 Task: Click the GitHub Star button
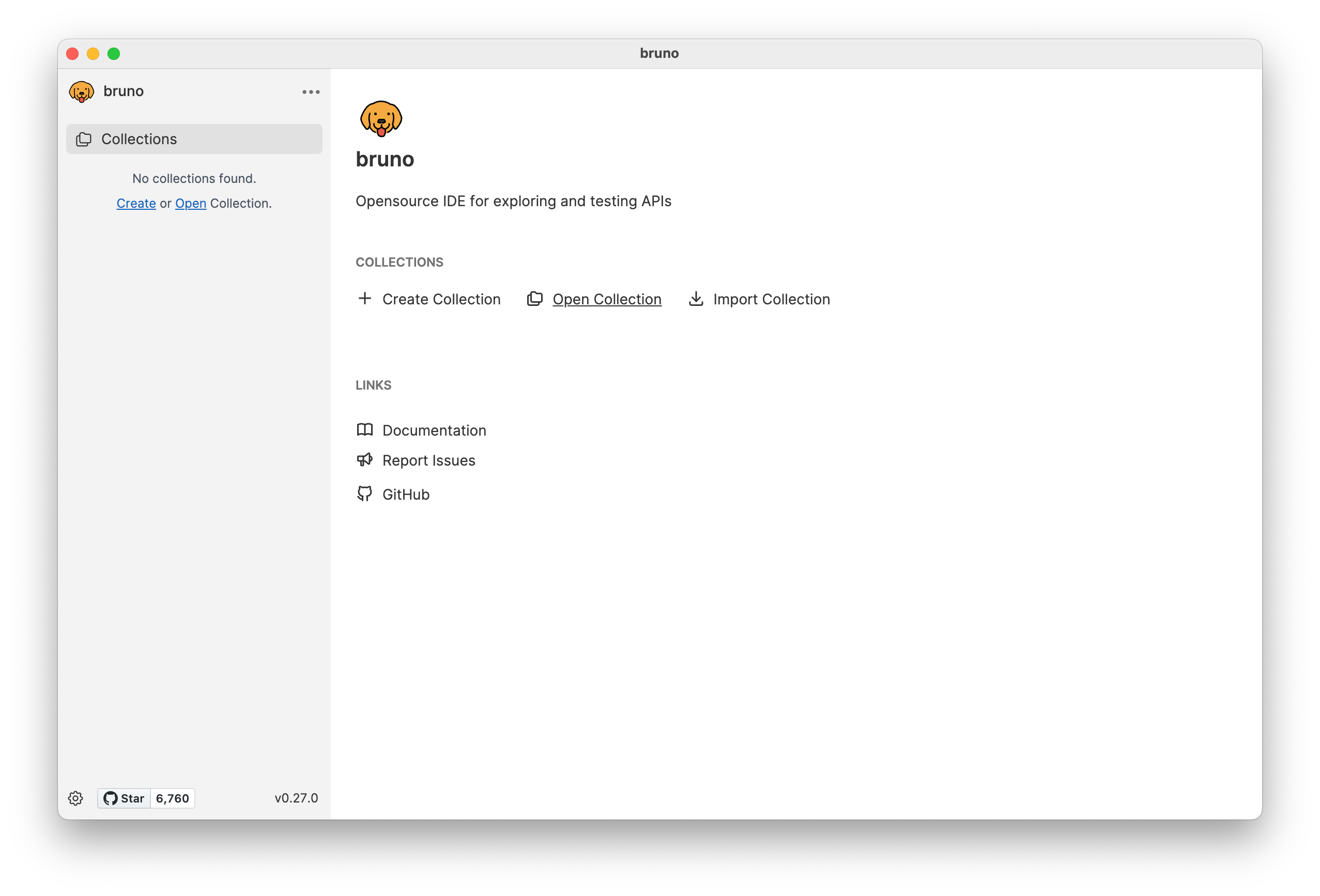click(x=124, y=798)
